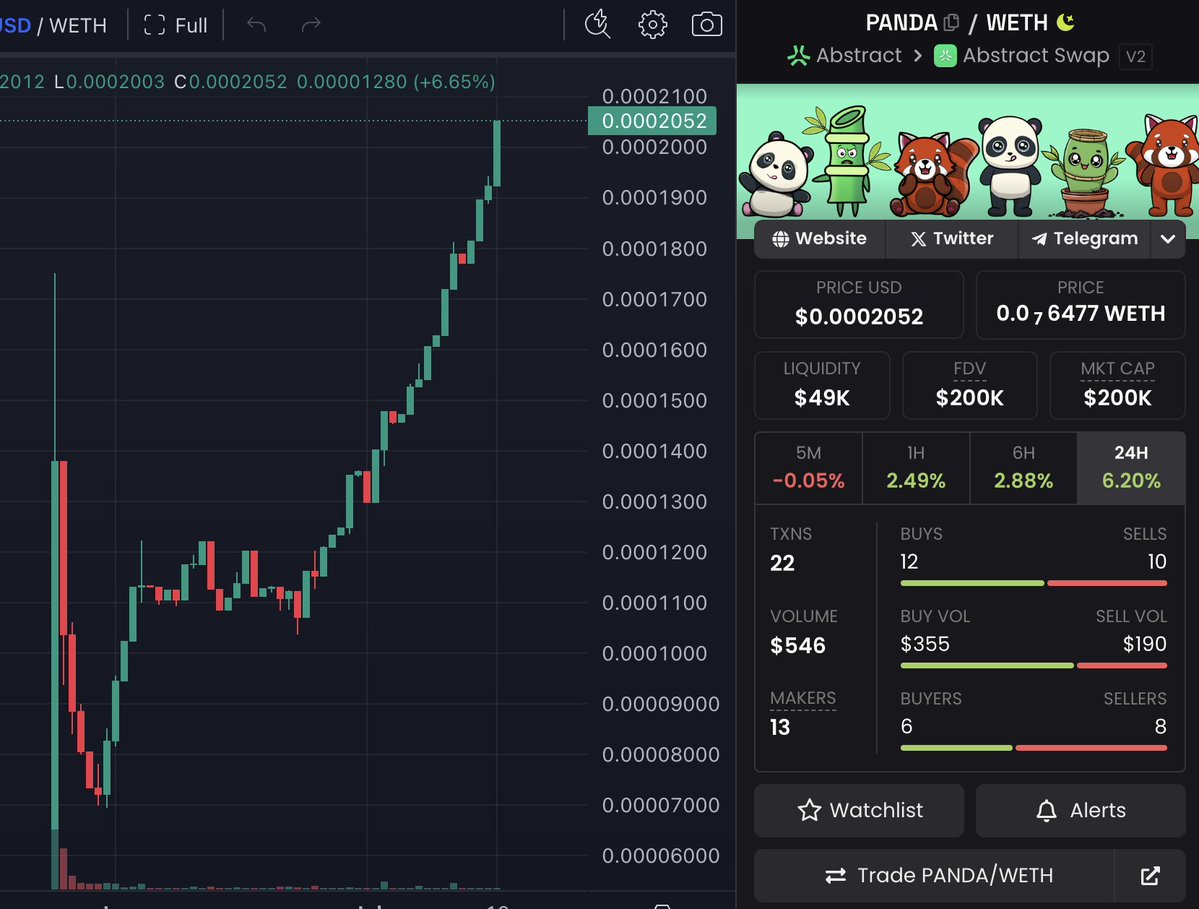Click the WETH price 6477 box
The height and width of the screenshot is (909, 1199).
pos(1080,304)
